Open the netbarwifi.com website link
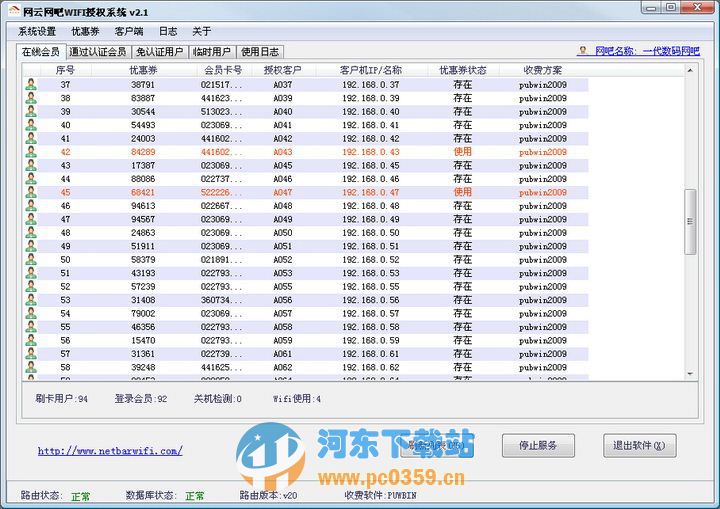 coord(110,451)
